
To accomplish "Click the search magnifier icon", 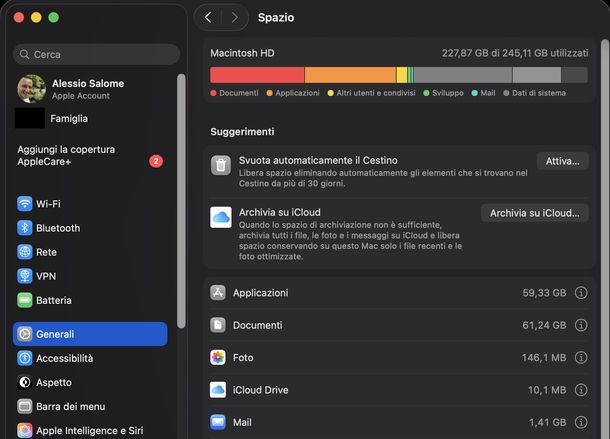I will 25,54.
